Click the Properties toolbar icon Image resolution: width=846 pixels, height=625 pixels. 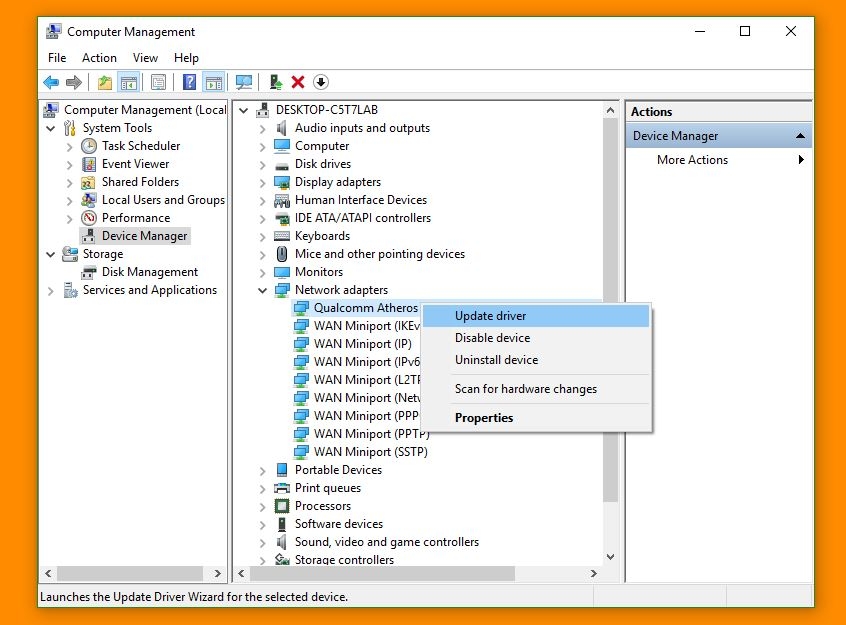click(156, 82)
